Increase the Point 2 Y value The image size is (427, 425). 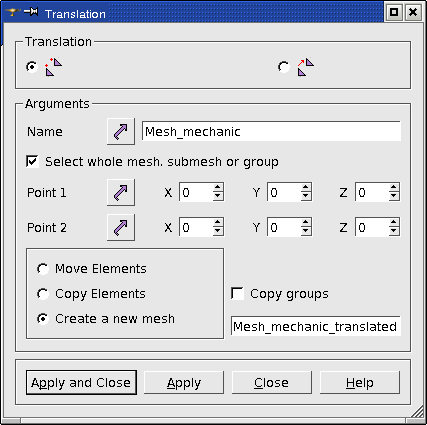(x=306, y=223)
